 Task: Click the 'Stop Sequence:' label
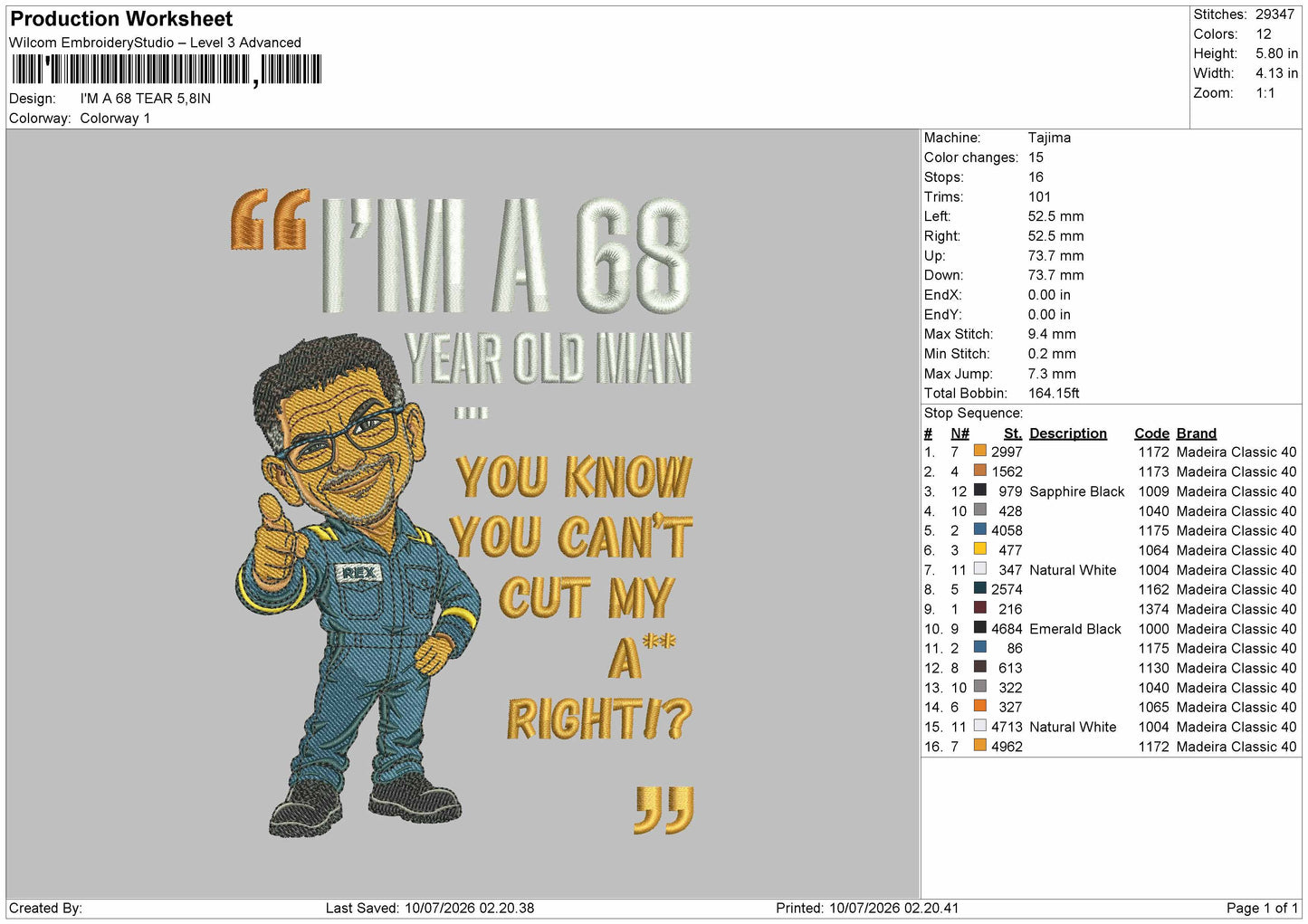[x=973, y=414]
